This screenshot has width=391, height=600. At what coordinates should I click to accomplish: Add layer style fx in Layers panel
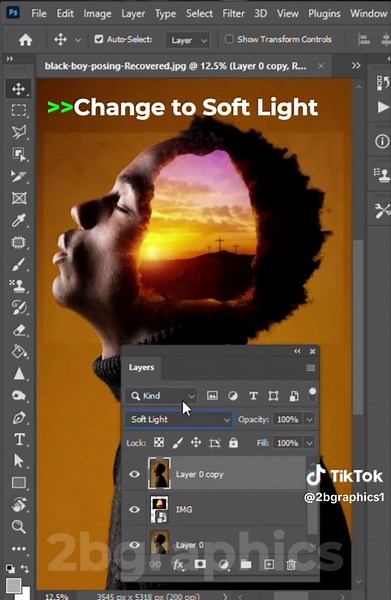[178, 564]
